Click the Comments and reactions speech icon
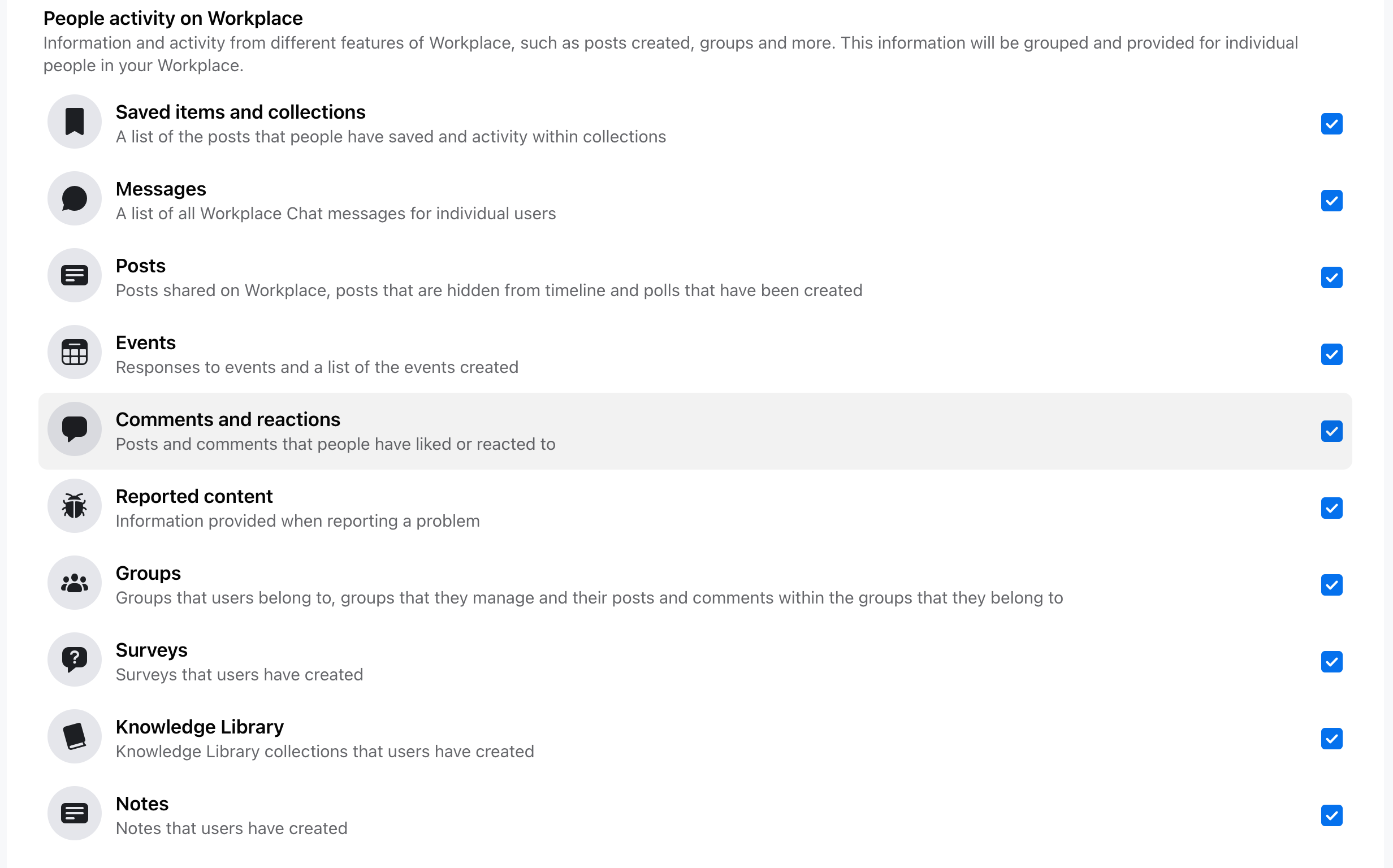This screenshot has height=868, width=1393. (x=75, y=429)
